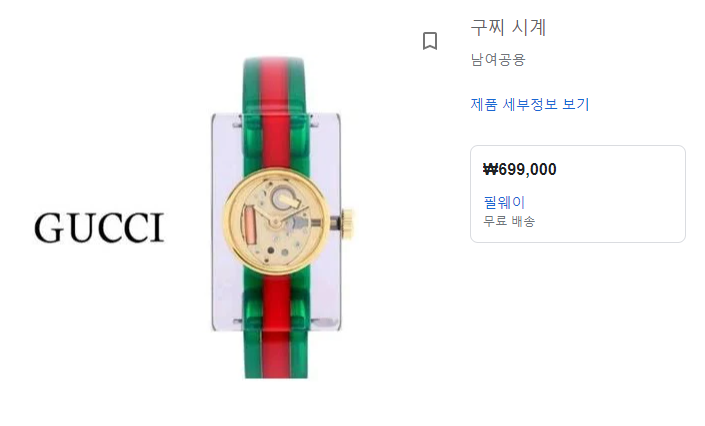Click the pink rectangular component inside the dial
Viewport: 705px width, 426px height.
[x=250, y=226]
